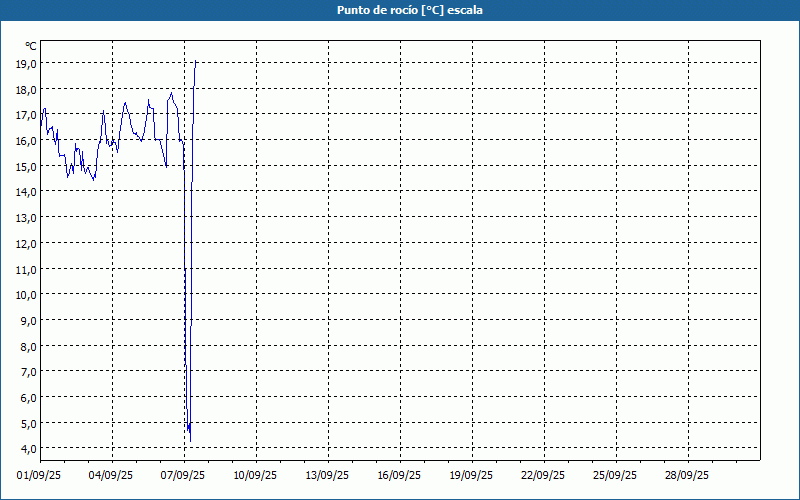Screen dimensions: 800x500
Task: Click the 12,0 y-axis value
Action: click(27, 244)
